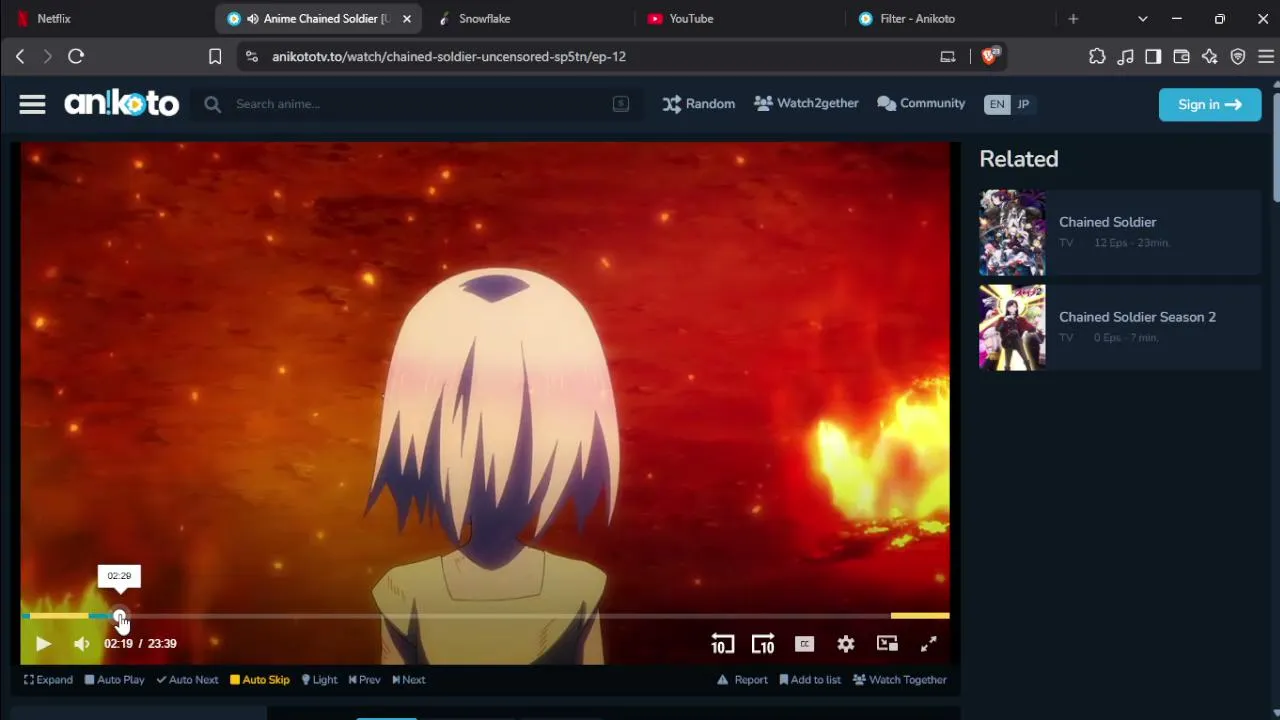This screenshot has height=720, width=1280.
Task: Skip forward 10 seconds
Action: pyautogui.click(x=763, y=644)
